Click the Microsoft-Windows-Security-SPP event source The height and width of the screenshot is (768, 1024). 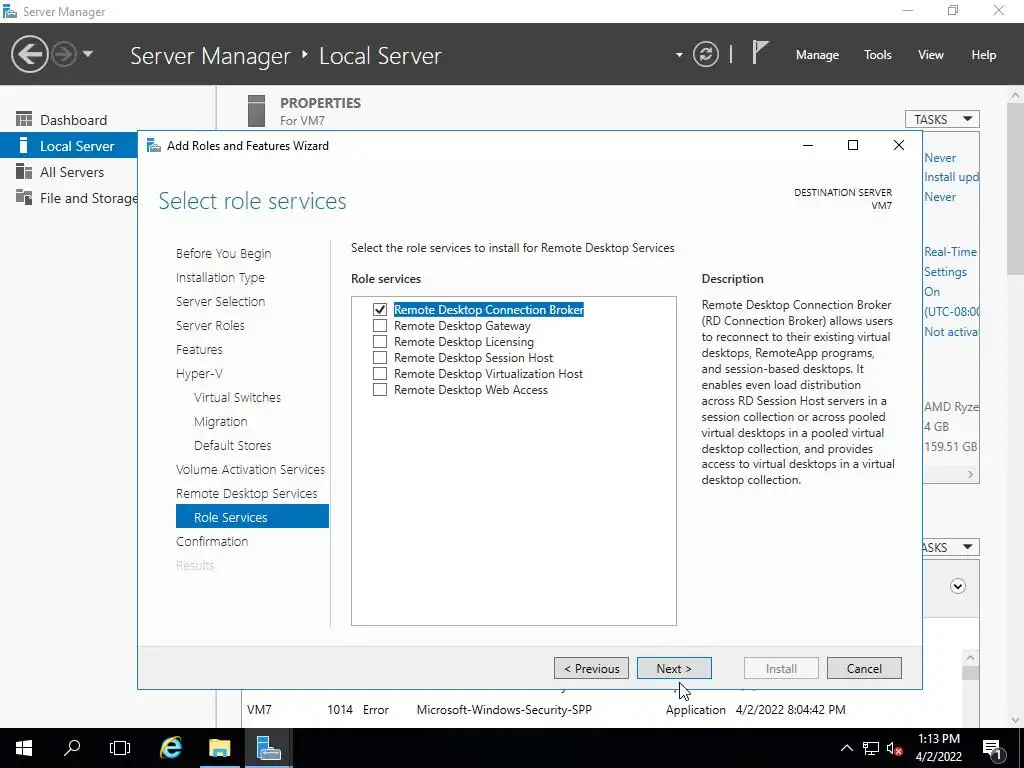504,709
